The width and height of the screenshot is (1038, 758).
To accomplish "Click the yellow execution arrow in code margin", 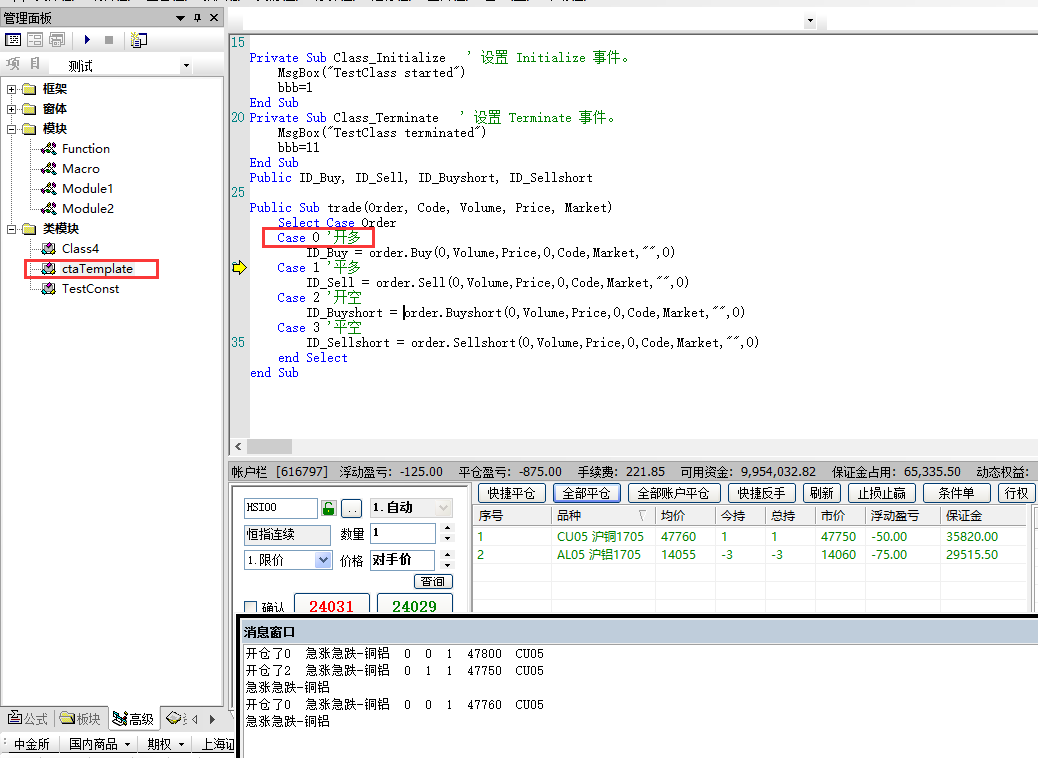I will (x=239, y=267).
